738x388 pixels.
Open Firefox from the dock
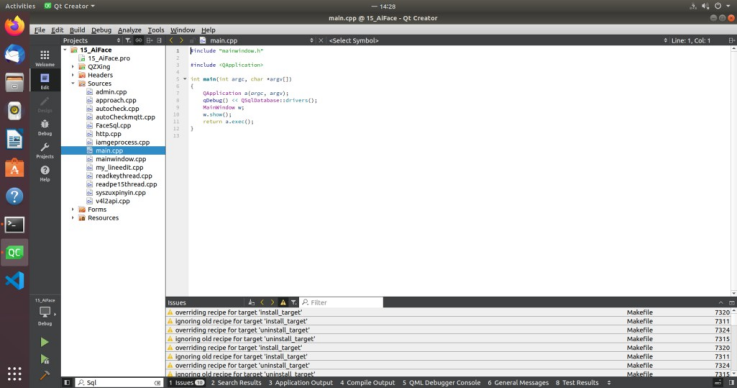pyautogui.click(x=15, y=26)
